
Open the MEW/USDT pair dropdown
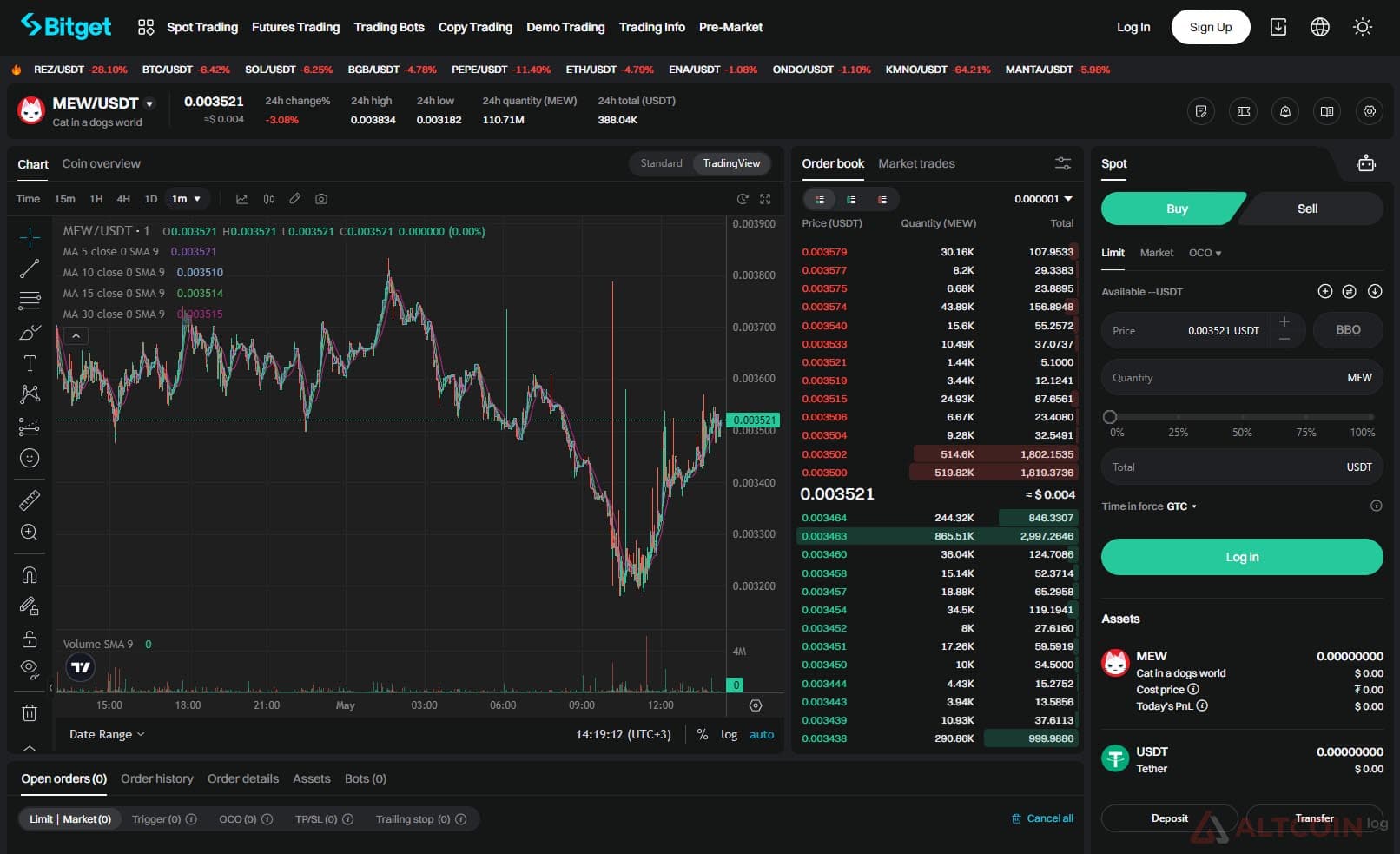[149, 104]
